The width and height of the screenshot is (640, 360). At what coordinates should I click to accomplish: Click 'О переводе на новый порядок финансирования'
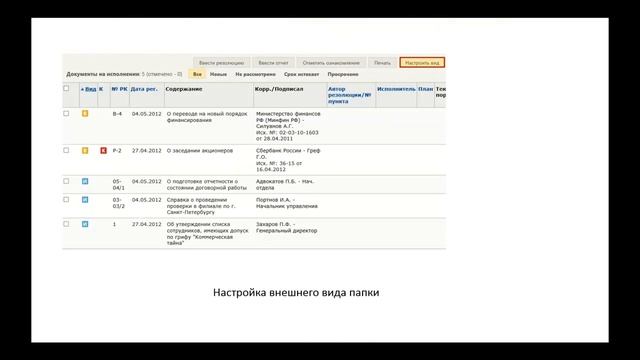pos(207,117)
